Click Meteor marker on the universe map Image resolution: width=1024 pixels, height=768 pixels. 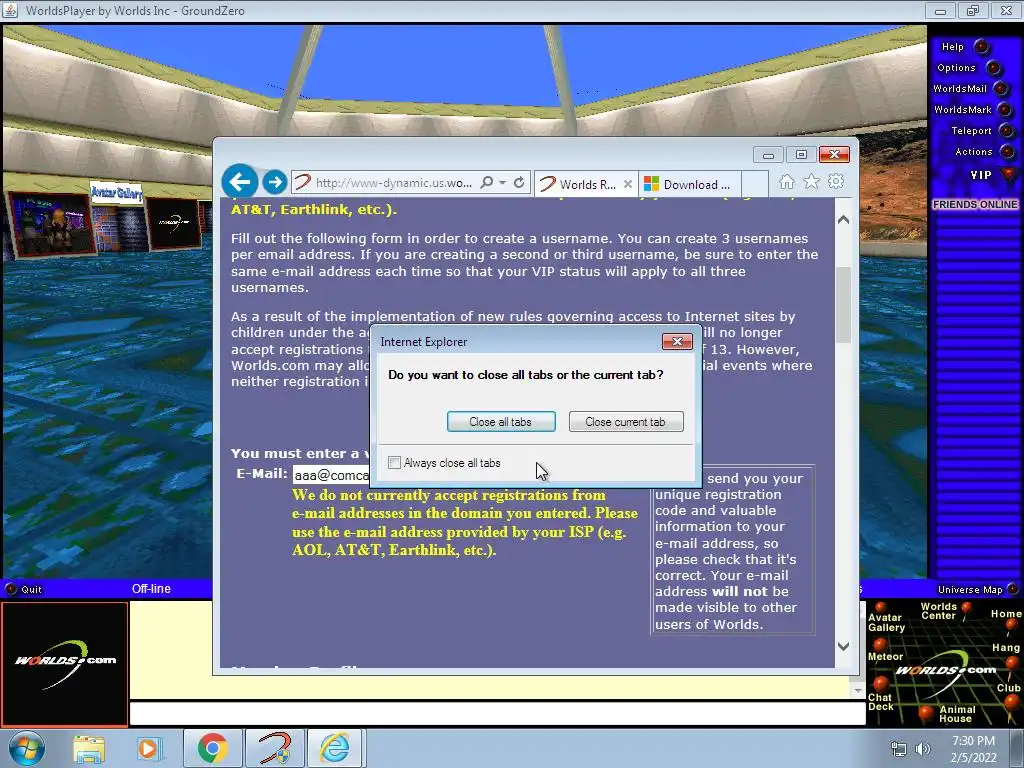[x=885, y=651]
